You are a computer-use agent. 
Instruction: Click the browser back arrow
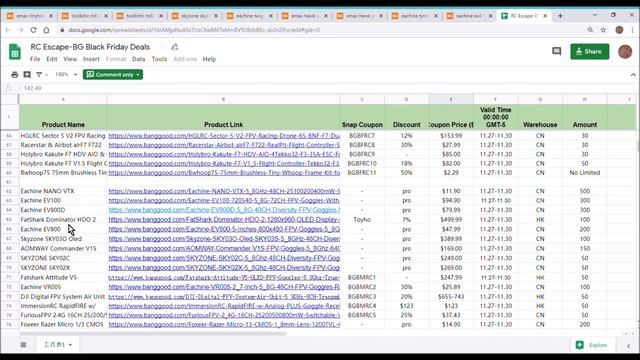pyautogui.click(x=8, y=30)
